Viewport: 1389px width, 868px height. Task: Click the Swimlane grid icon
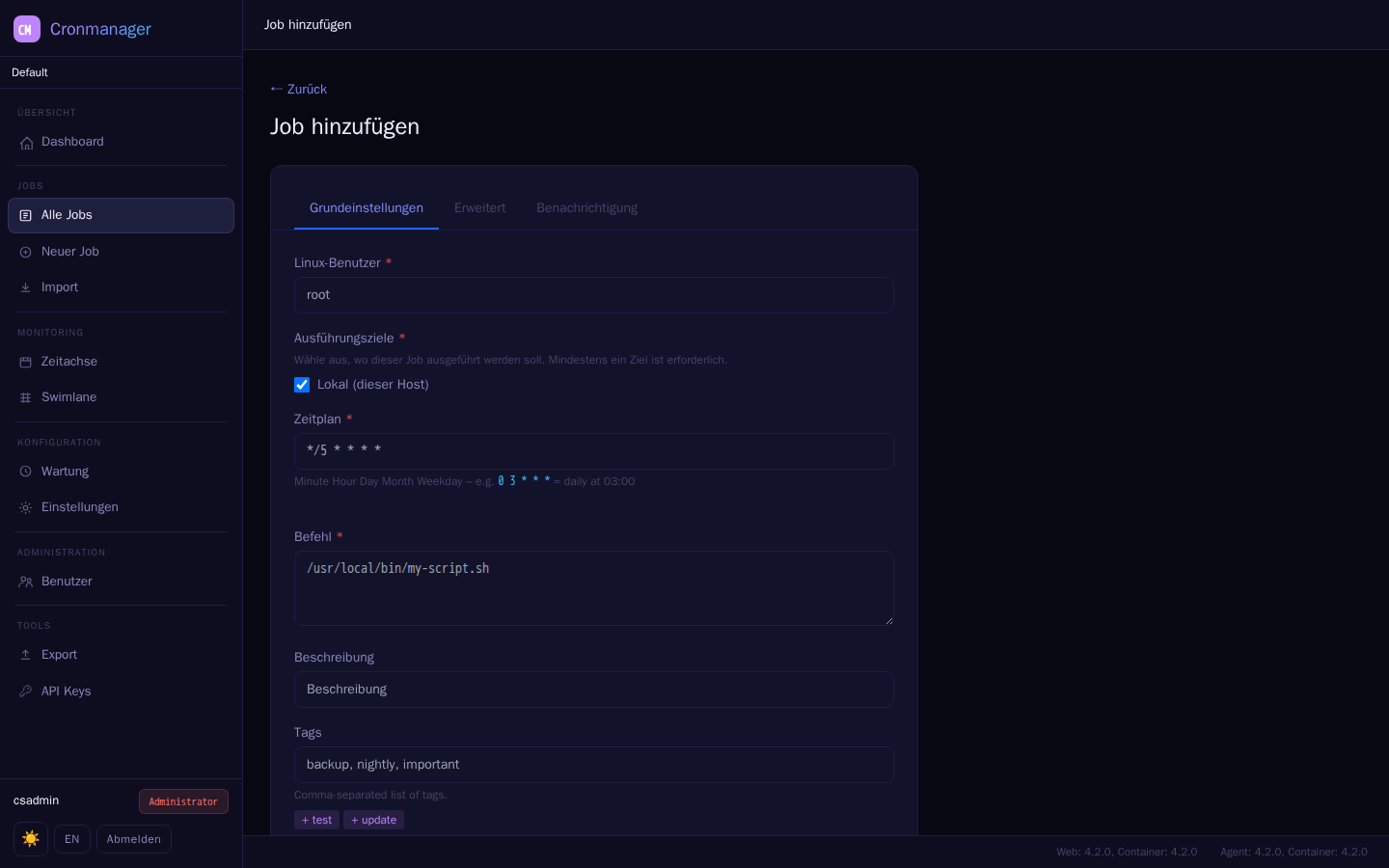pos(26,398)
